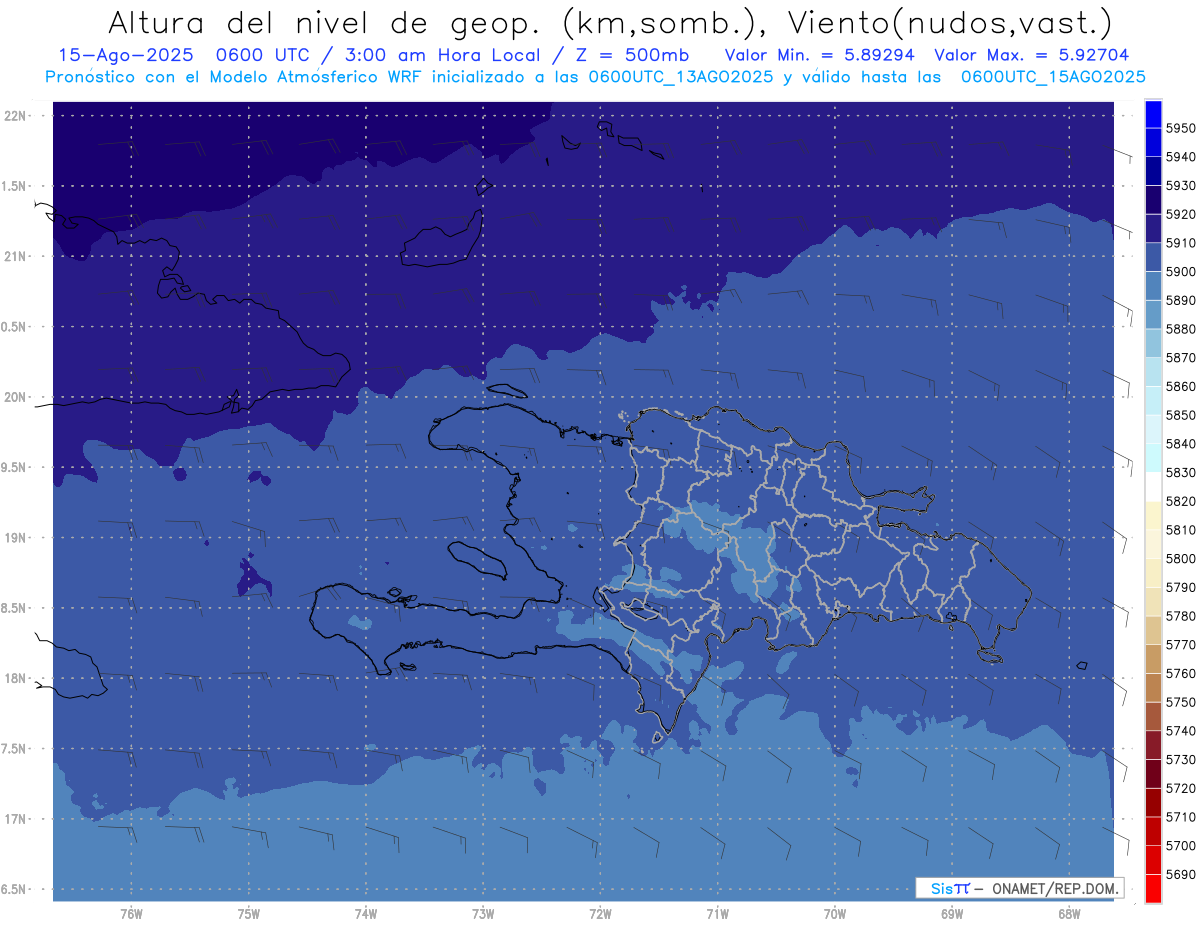The height and width of the screenshot is (927, 1200).
Task: Click the '5950' colorbar value
Action: [1180, 128]
